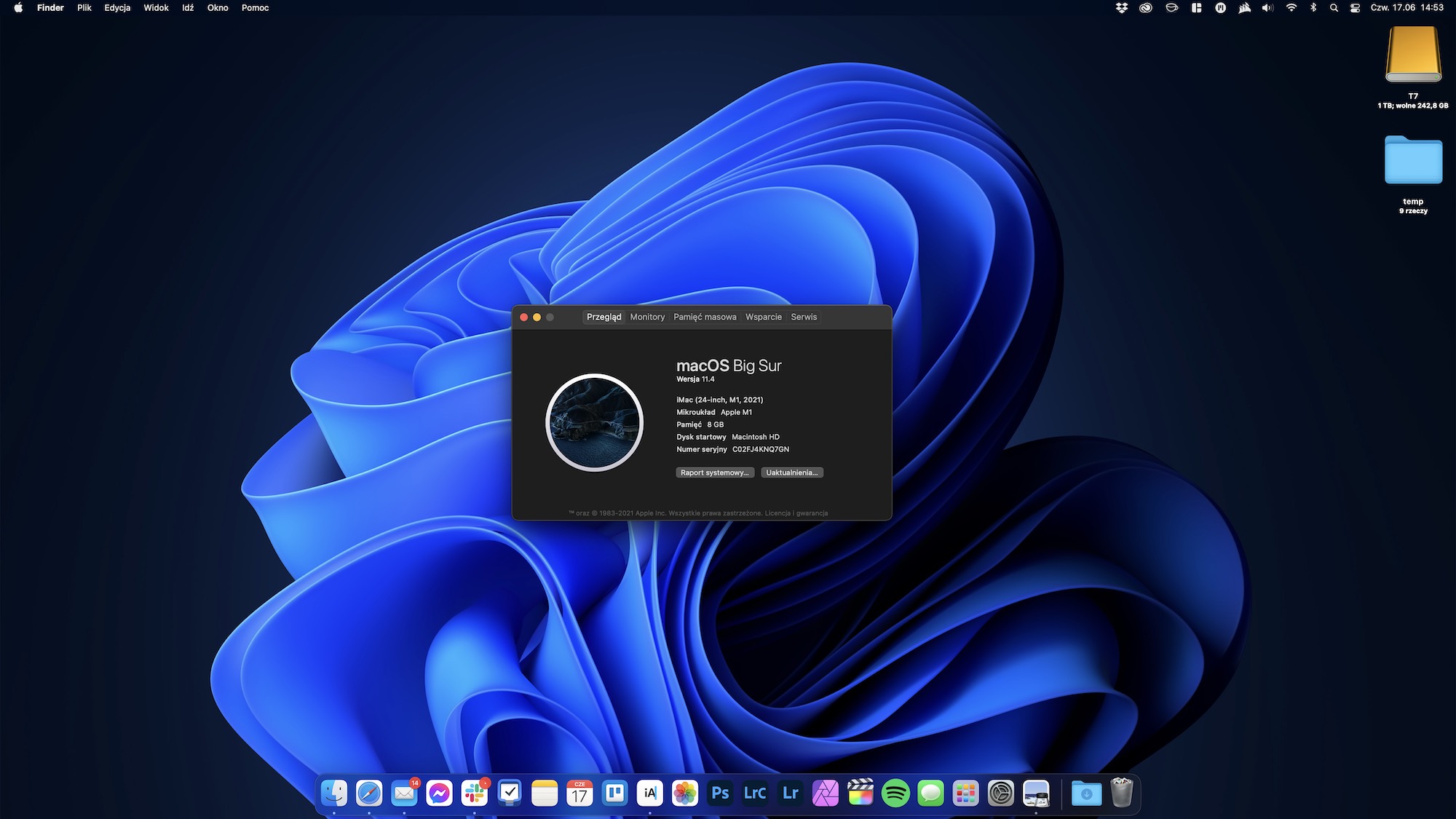This screenshot has width=1456, height=819.
Task: Open the Licencja i gwarancja link
Action: [796, 513]
